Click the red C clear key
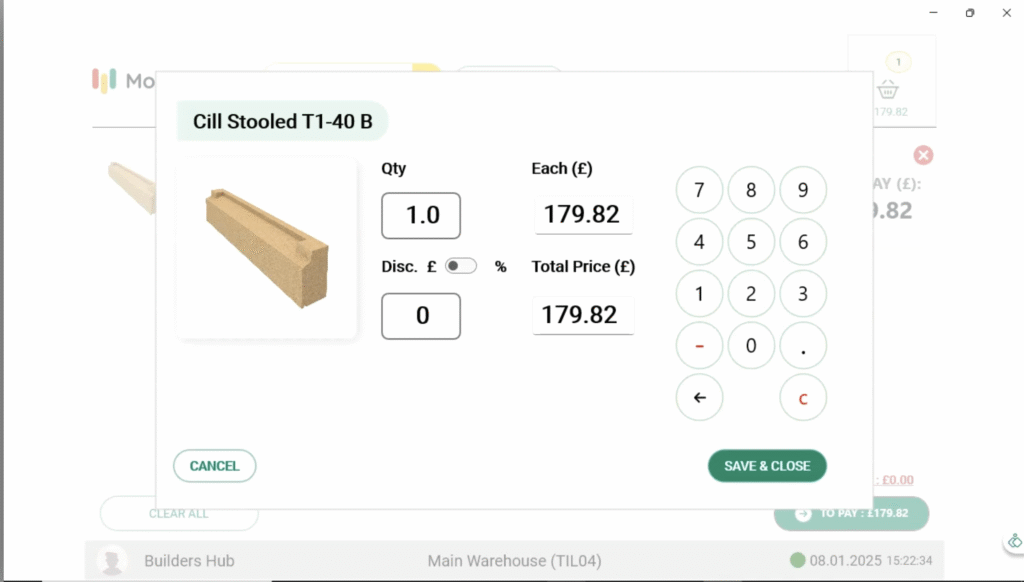Viewport: 1024px width, 582px height. (x=802, y=398)
